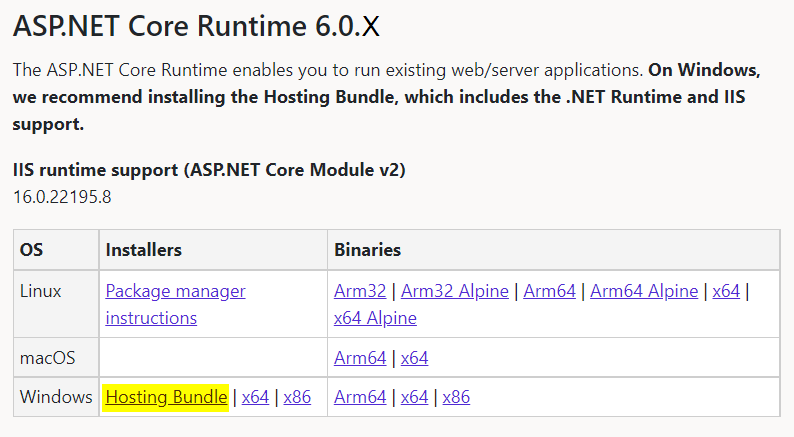Download the Linux Arm32 binary

[360, 291]
